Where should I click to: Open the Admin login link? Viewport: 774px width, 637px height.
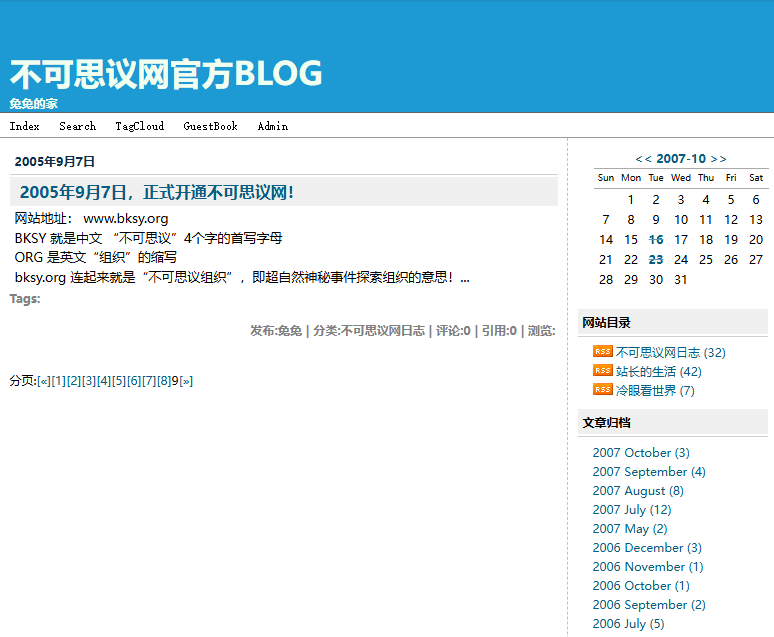coord(272,126)
